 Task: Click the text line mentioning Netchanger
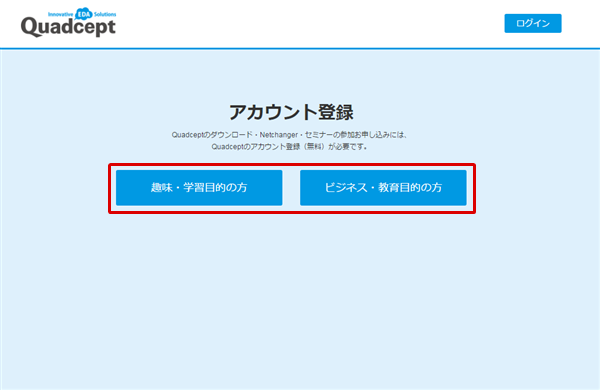click(290, 135)
